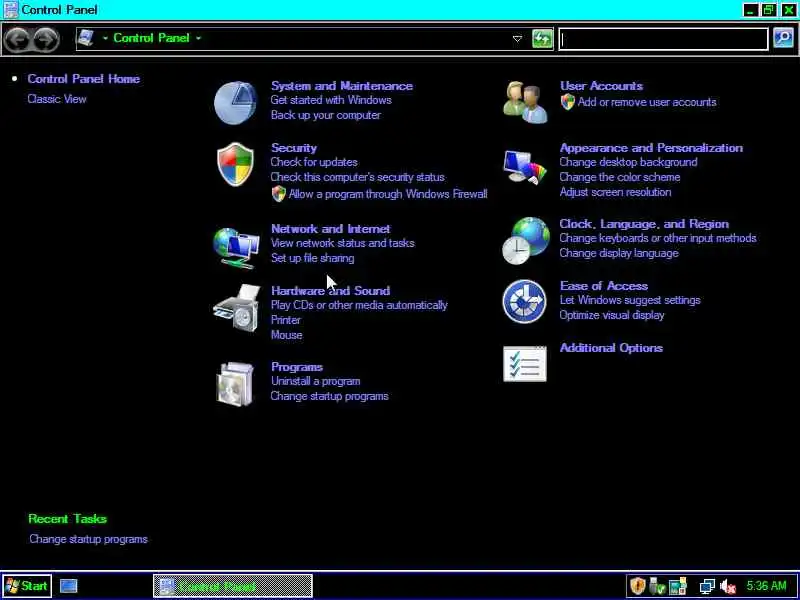
Task: Click Back up your computer
Action: [x=326, y=115]
